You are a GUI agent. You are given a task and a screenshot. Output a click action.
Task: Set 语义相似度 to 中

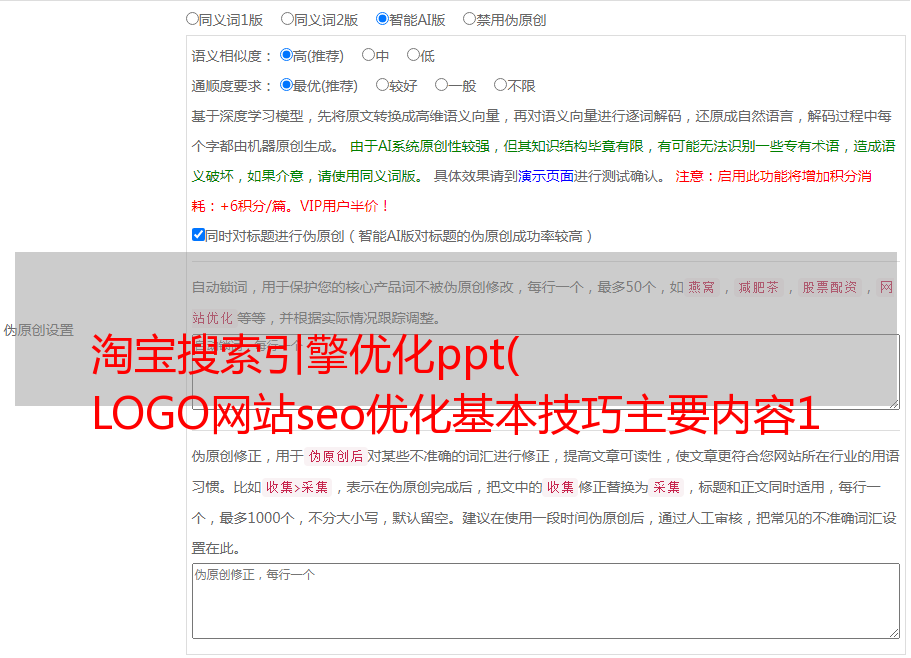click(x=368, y=55)
